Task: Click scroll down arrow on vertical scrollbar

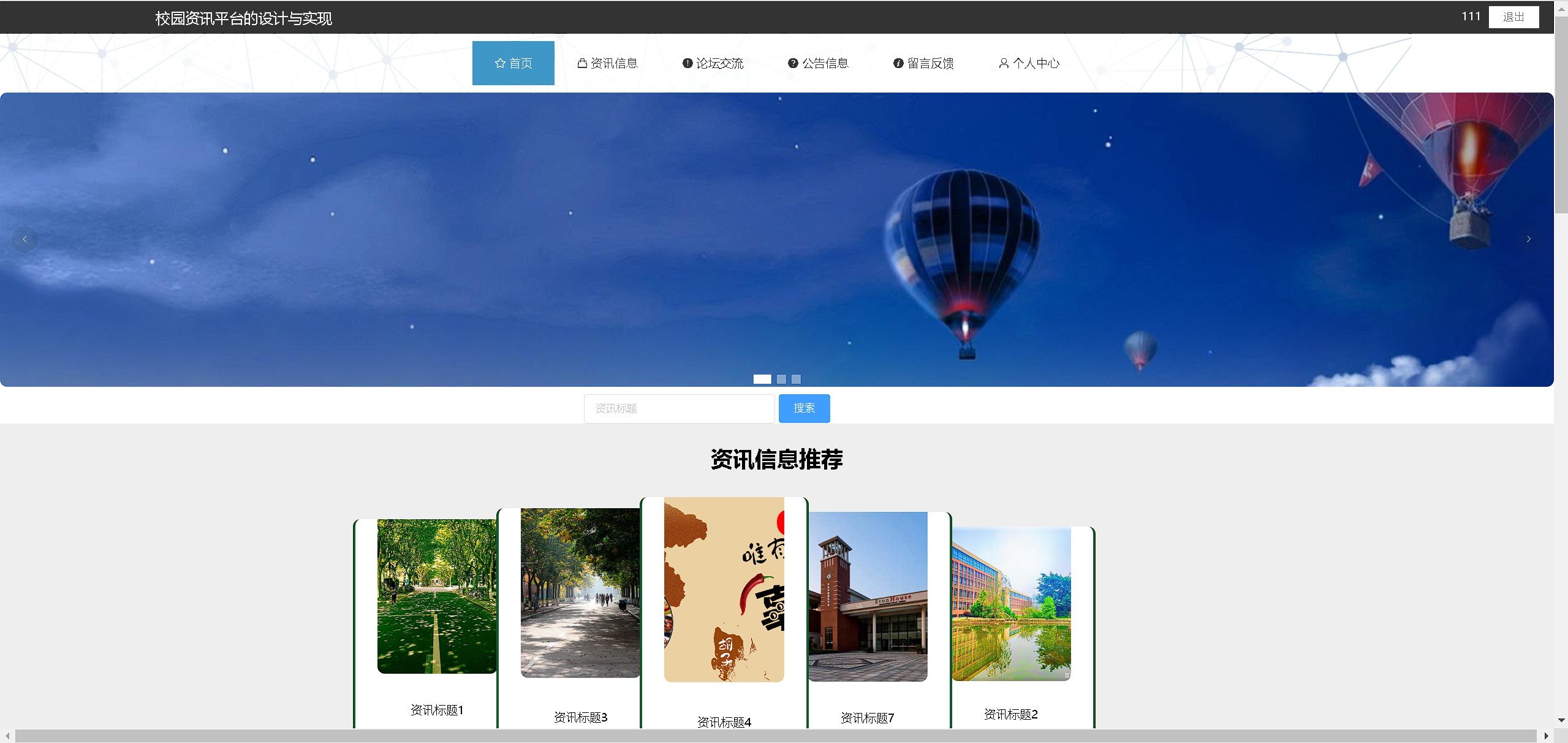Action: coord(1561,720)
